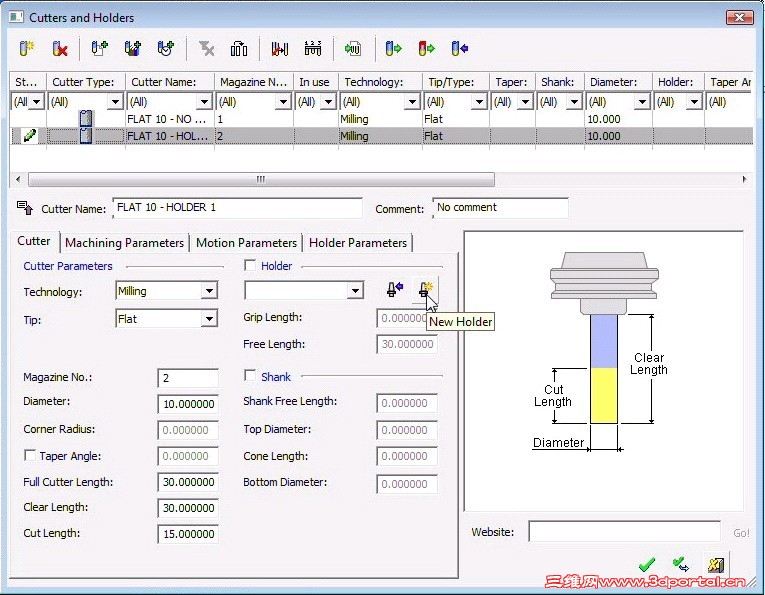Click the green arrow cutter group icon
Screen dimensions: 765x595
point(352,48)
